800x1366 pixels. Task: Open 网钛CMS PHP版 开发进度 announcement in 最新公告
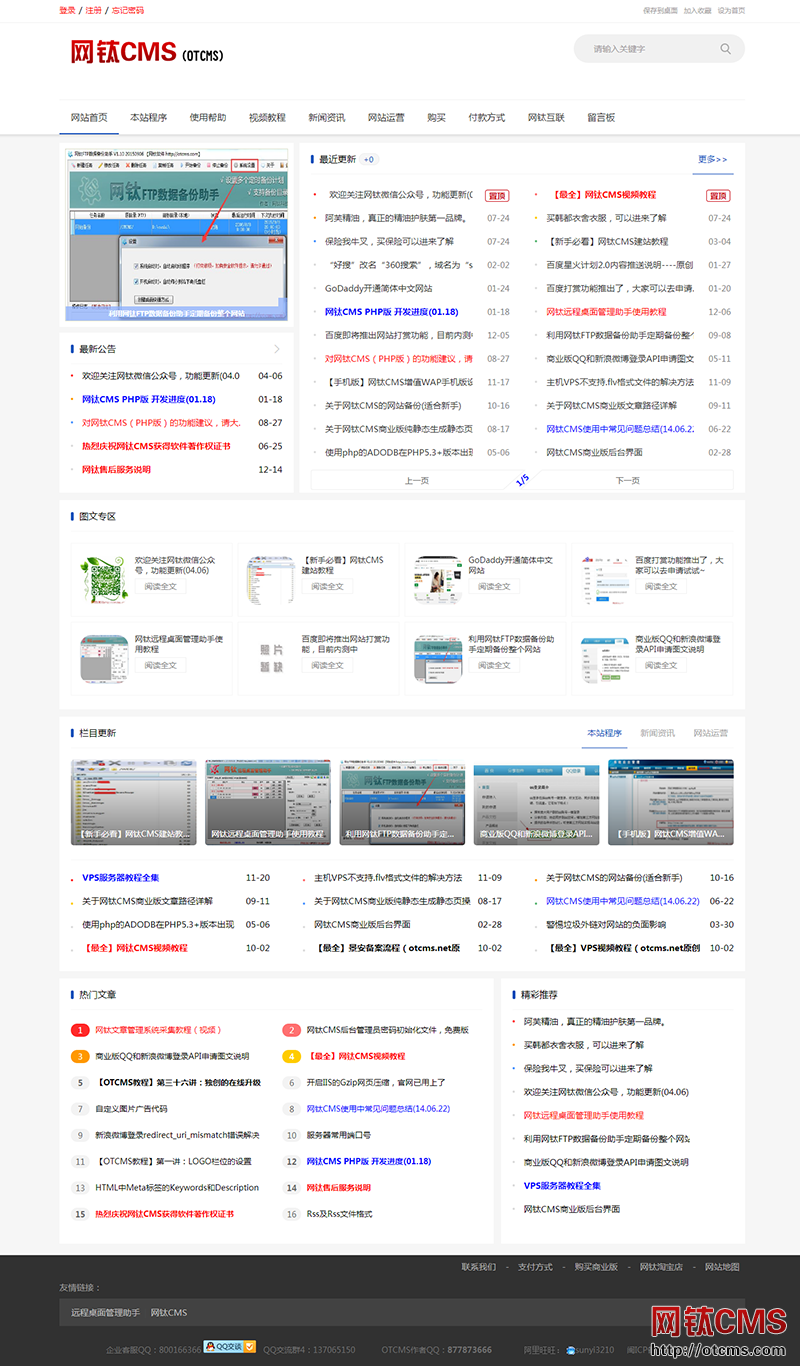(x=148, y=399)
